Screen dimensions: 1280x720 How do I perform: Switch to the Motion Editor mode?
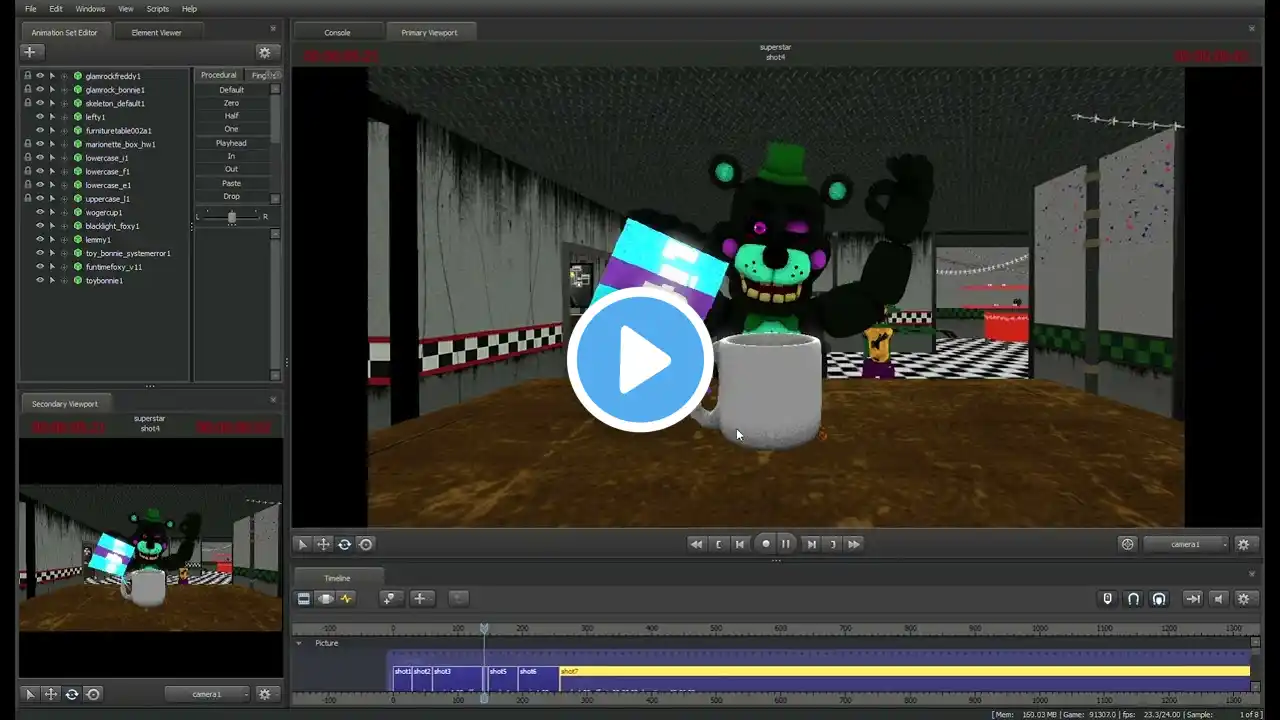click(x=325, y=599)
